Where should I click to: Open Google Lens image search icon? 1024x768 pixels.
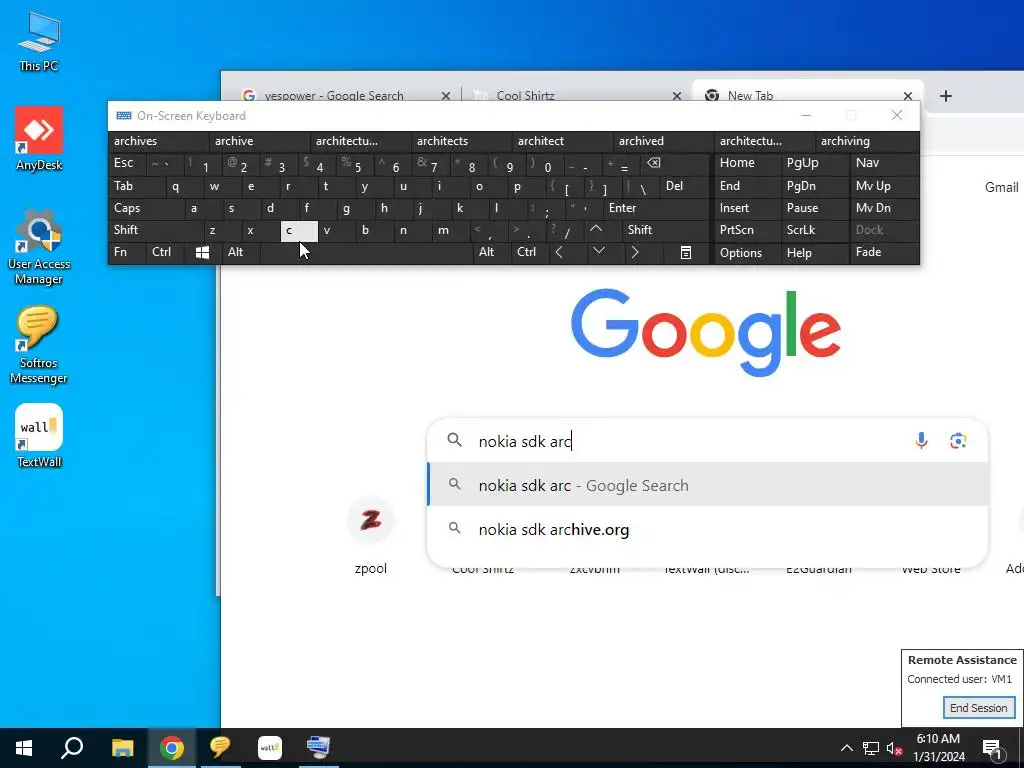[958, 441]
